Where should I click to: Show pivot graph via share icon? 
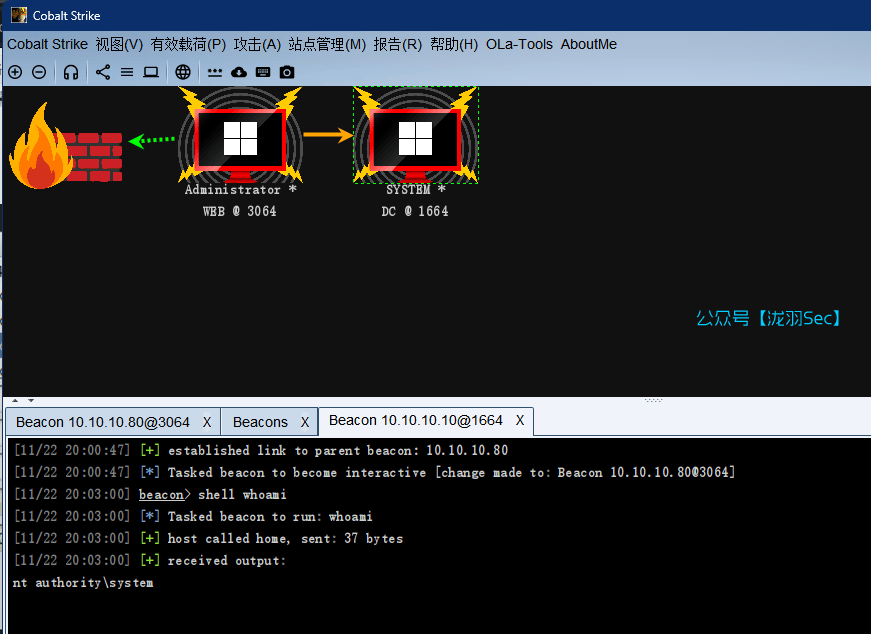coord(103,72)
